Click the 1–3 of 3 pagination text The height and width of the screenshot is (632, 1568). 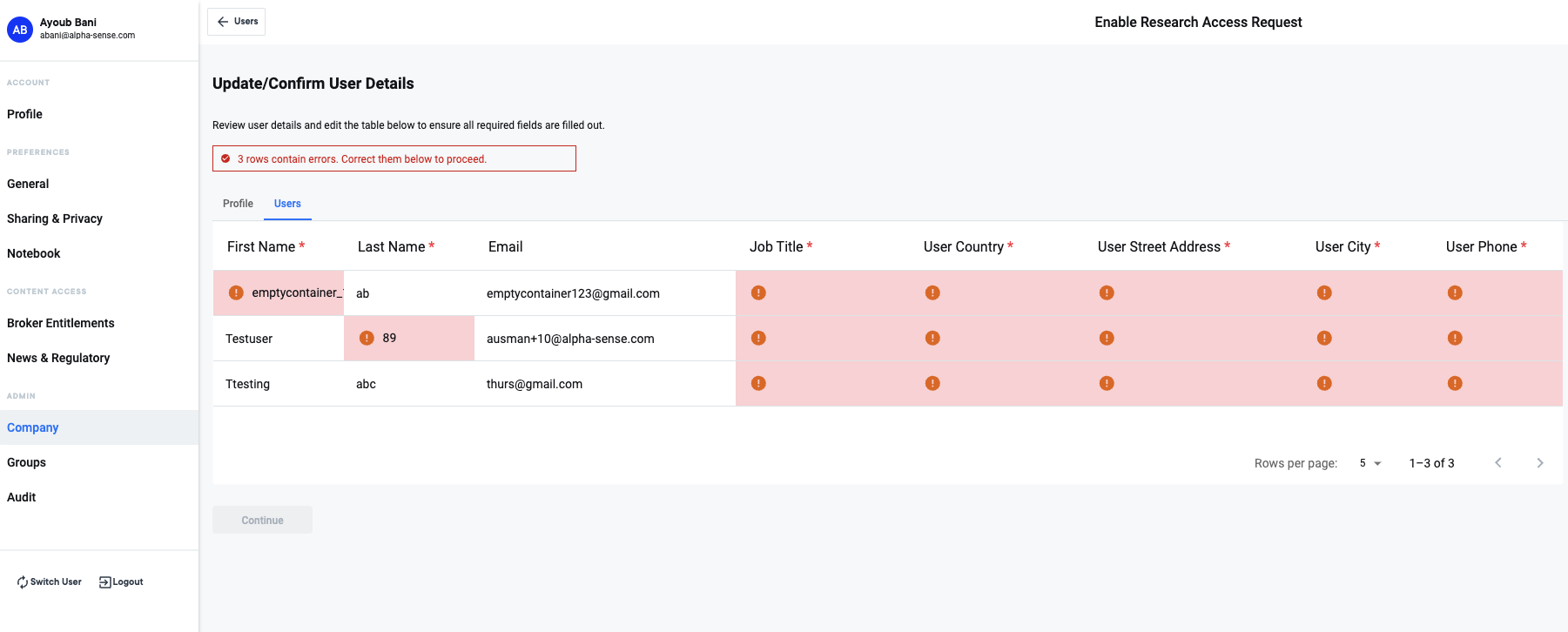point(1431,463)
